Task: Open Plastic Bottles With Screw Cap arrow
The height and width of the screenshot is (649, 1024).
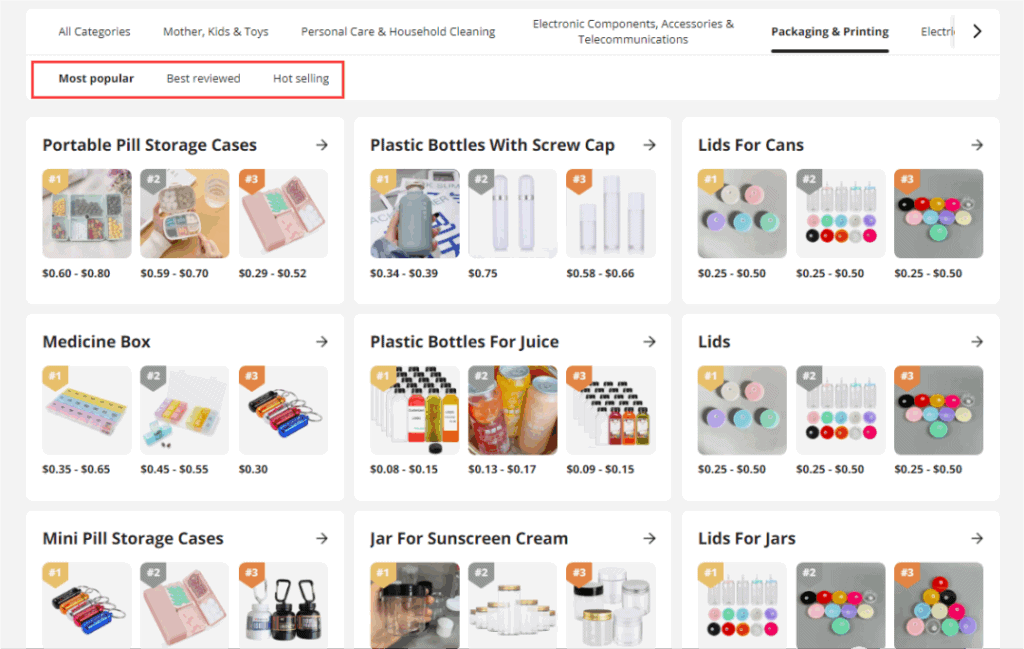Action: 649,145
